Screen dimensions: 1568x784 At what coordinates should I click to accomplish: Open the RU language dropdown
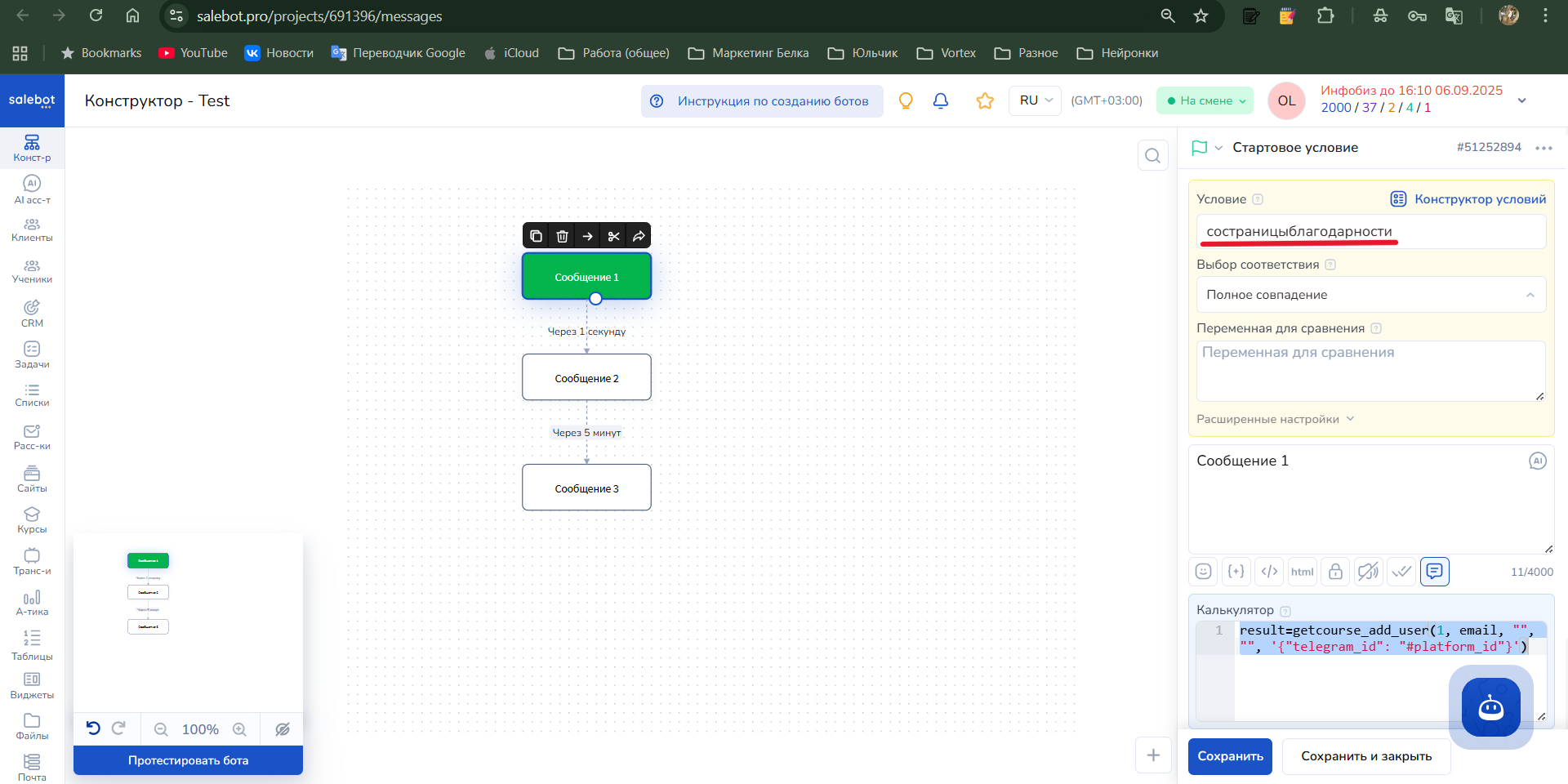[1035, 100]
